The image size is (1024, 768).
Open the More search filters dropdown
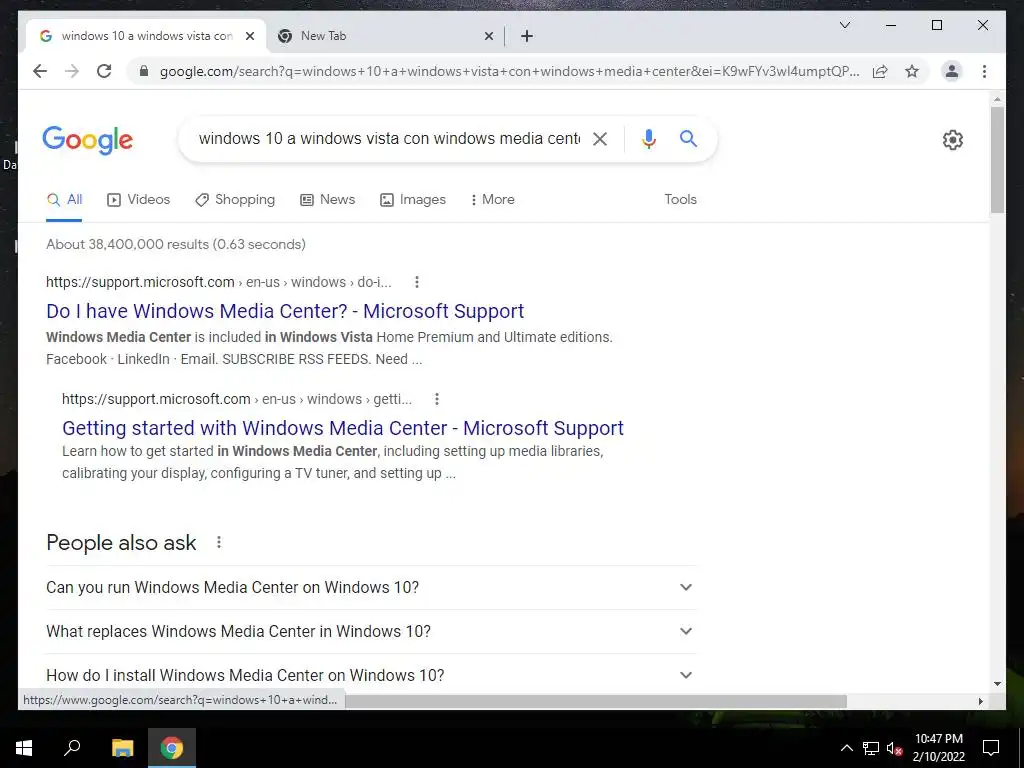(492, 199)
